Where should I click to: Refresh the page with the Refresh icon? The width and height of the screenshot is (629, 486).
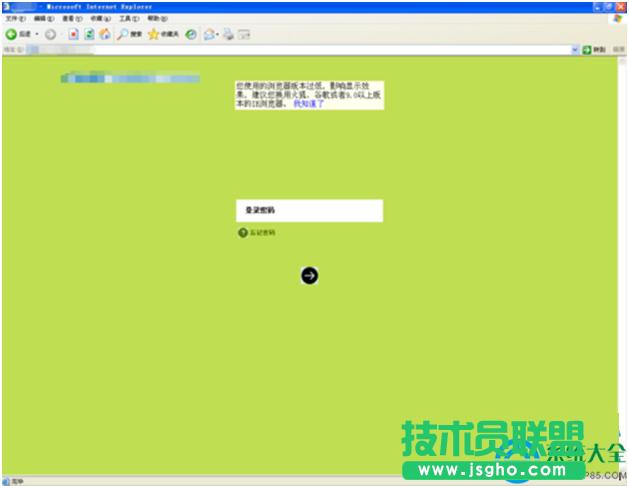click(89, 34)
